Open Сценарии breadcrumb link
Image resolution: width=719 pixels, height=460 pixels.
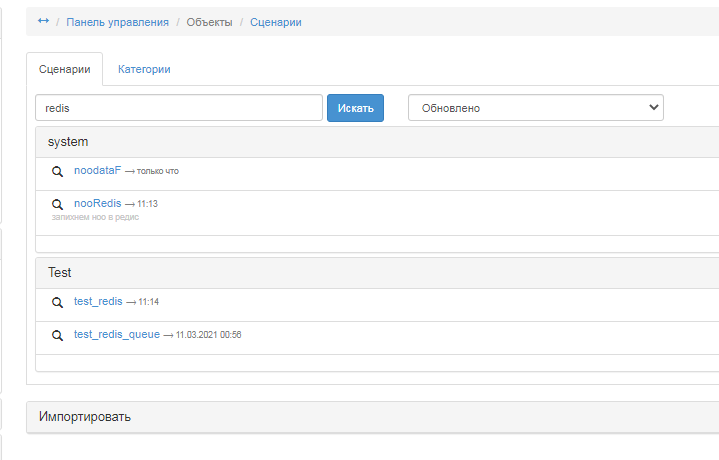(276, 22)
